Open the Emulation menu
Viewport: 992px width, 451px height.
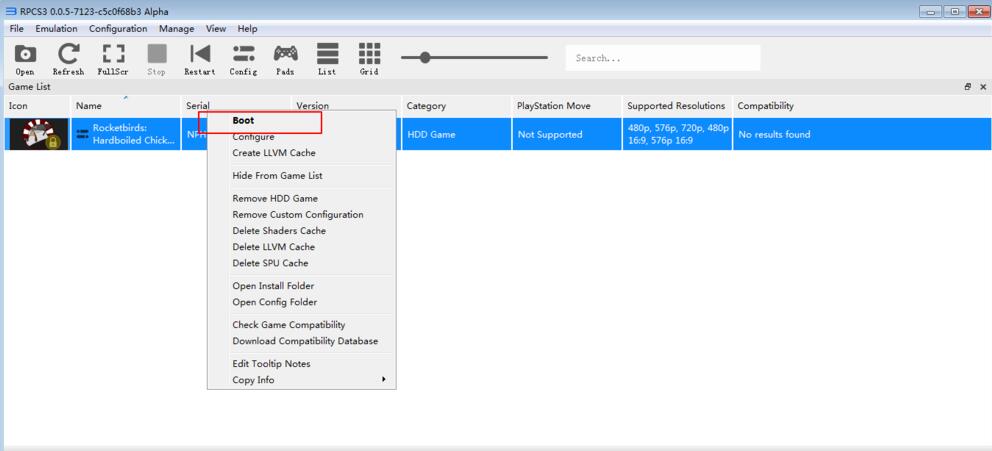pos(56,28)
